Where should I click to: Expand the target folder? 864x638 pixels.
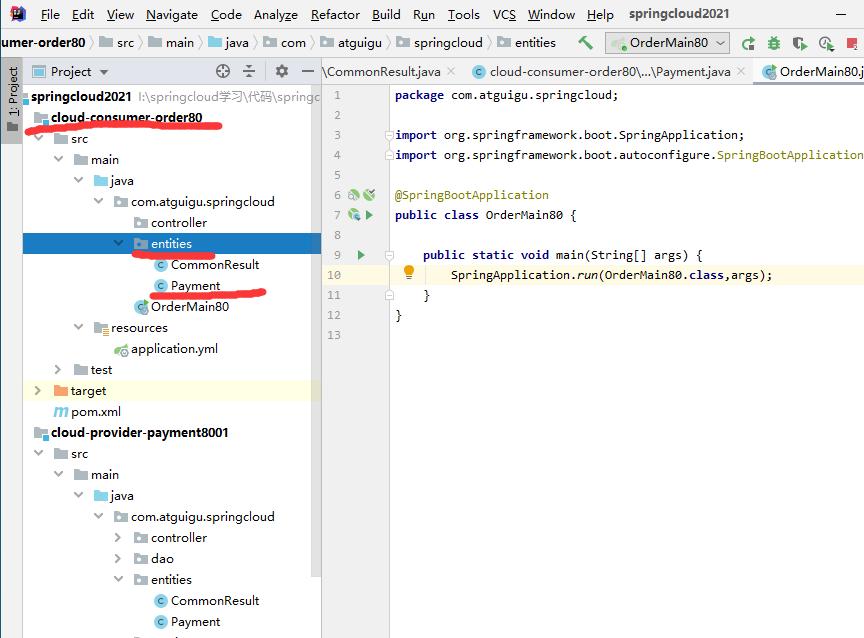pos(37,390)
